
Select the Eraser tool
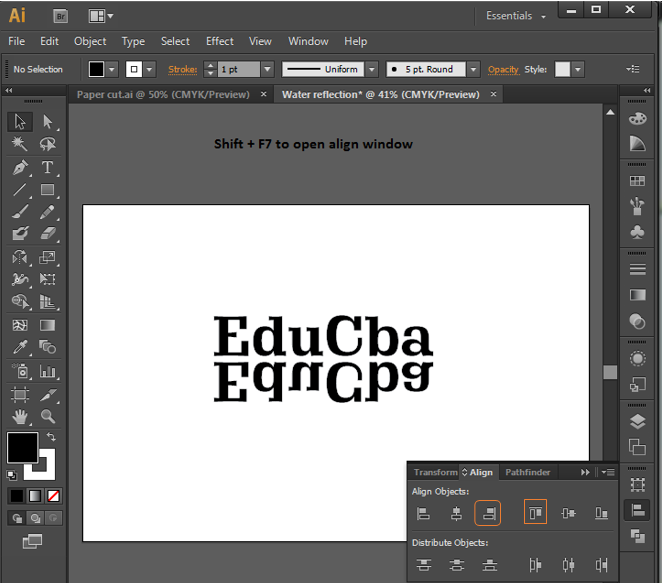(x=48, y=233)
